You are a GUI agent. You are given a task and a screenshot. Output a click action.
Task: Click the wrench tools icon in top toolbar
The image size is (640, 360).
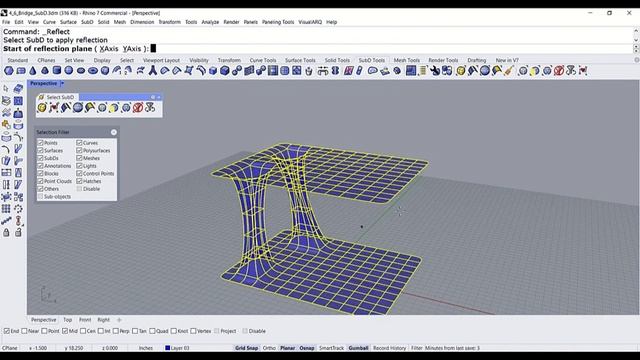(435, 71)
